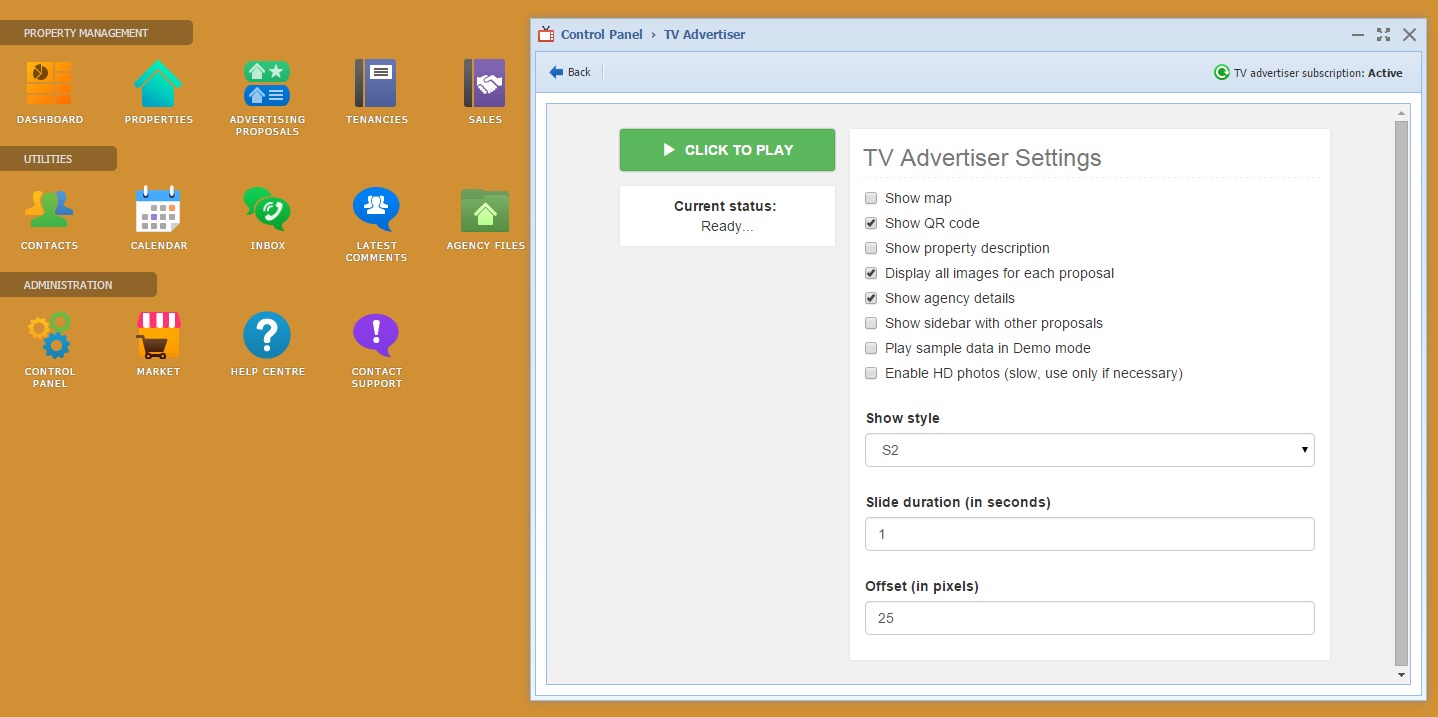
Task: Click Control Panel in the breadcrumb
Action: 601,34
